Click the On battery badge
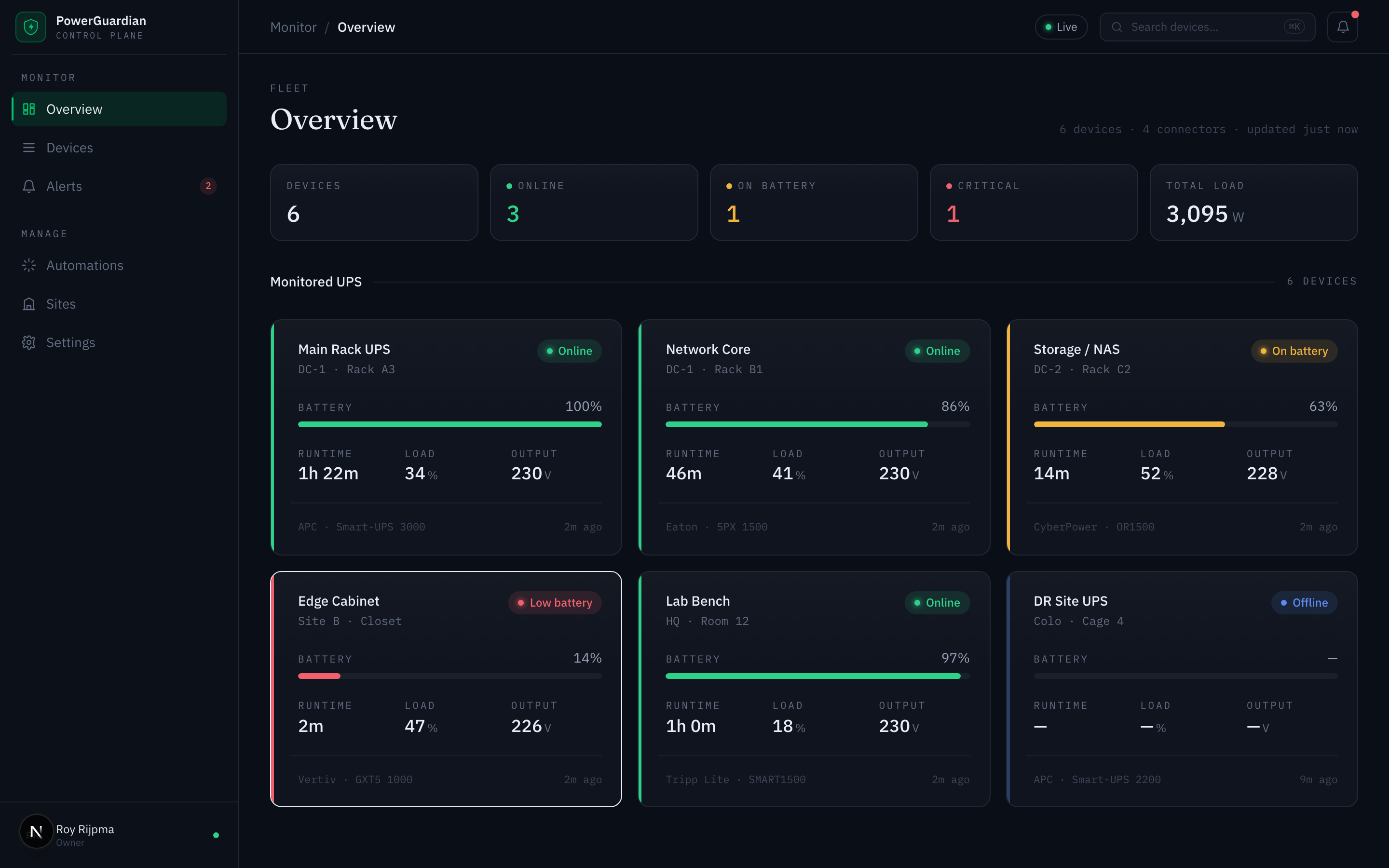This screenshot has width=1389, height=868. [1294, 351]
